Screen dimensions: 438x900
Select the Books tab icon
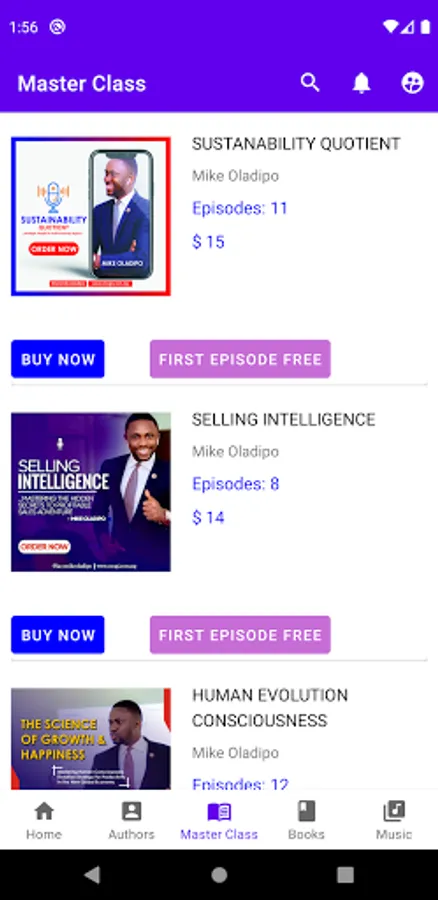tap(306, 811)
